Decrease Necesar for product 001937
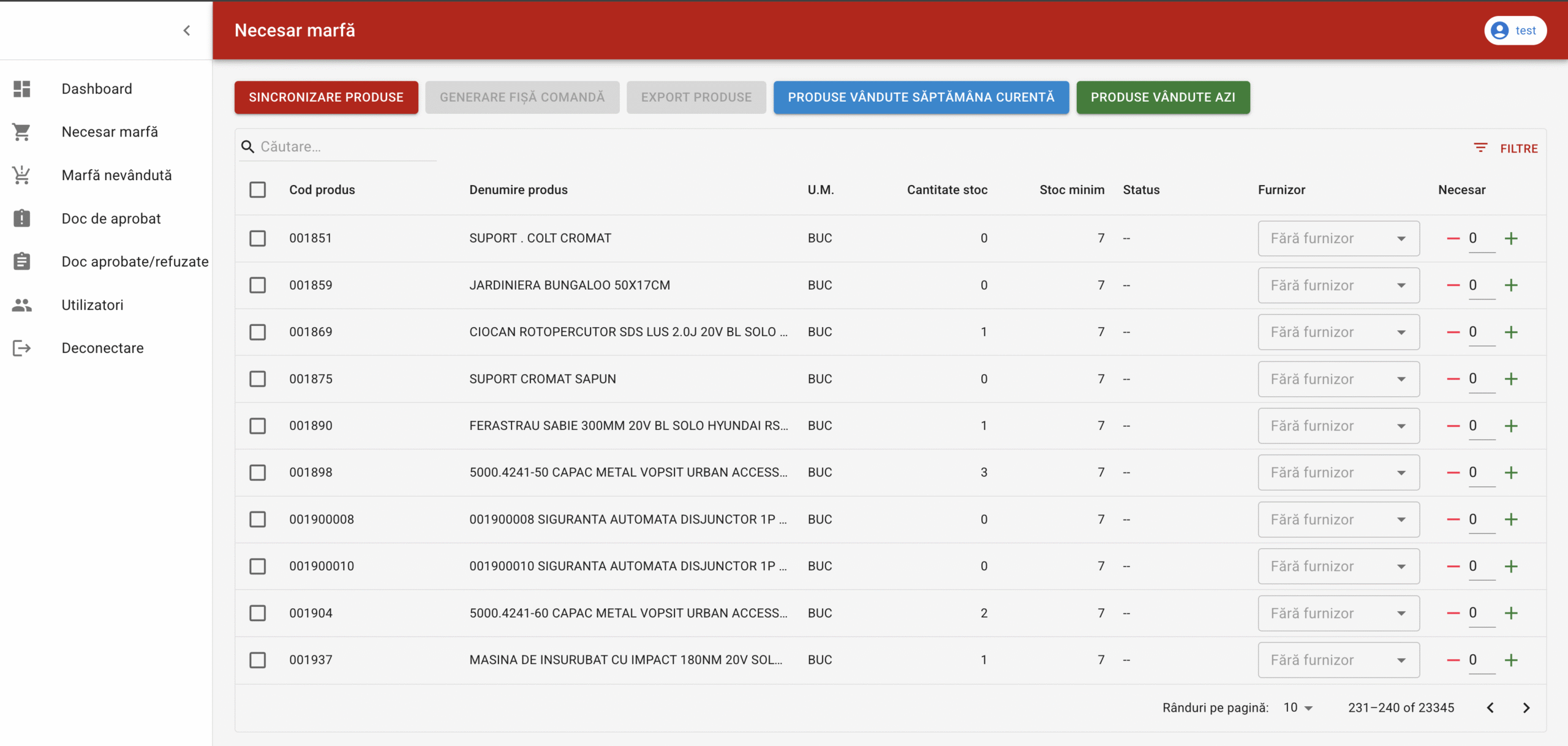The height and width of the screenshot is (746, 1568). tap(1453, 660)
